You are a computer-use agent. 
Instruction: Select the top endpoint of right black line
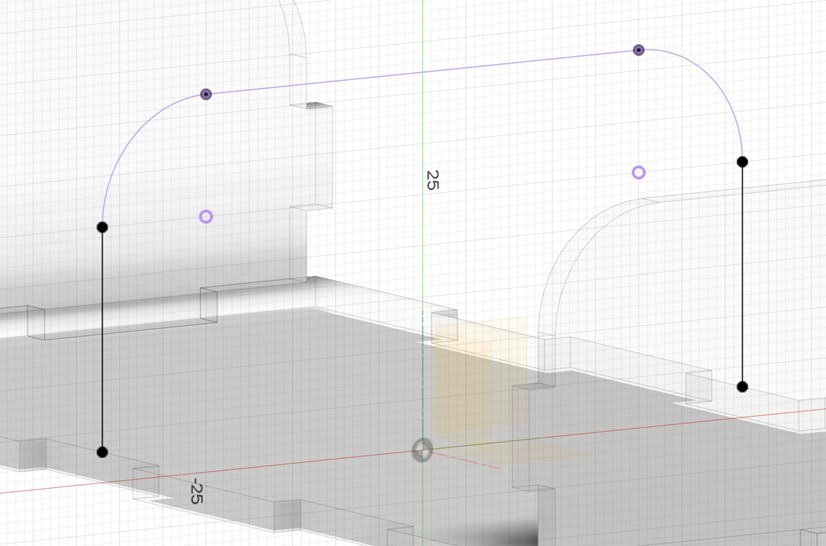tap(742, 161)
